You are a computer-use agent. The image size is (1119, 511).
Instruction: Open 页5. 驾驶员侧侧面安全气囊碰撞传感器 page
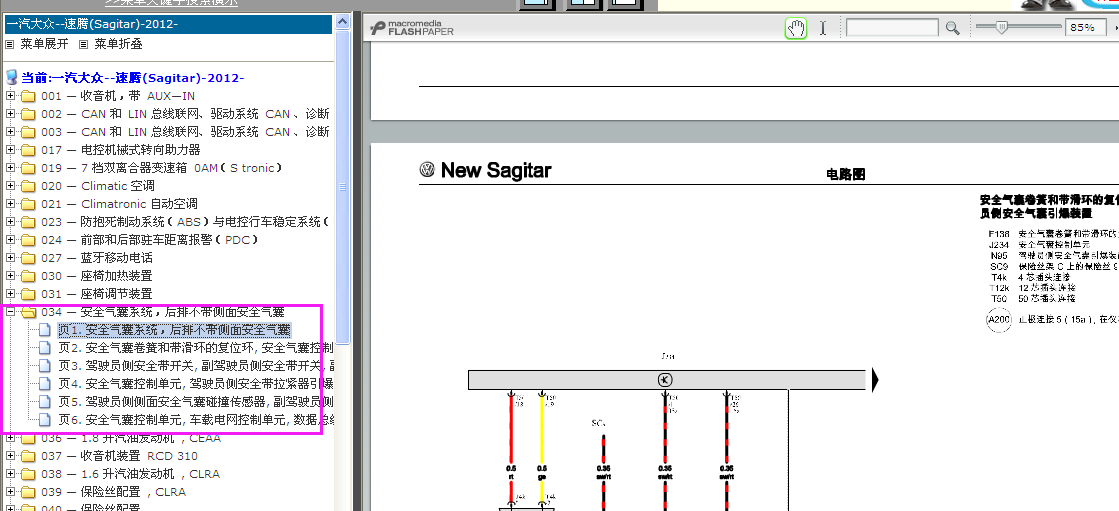[x=196, y=402]
